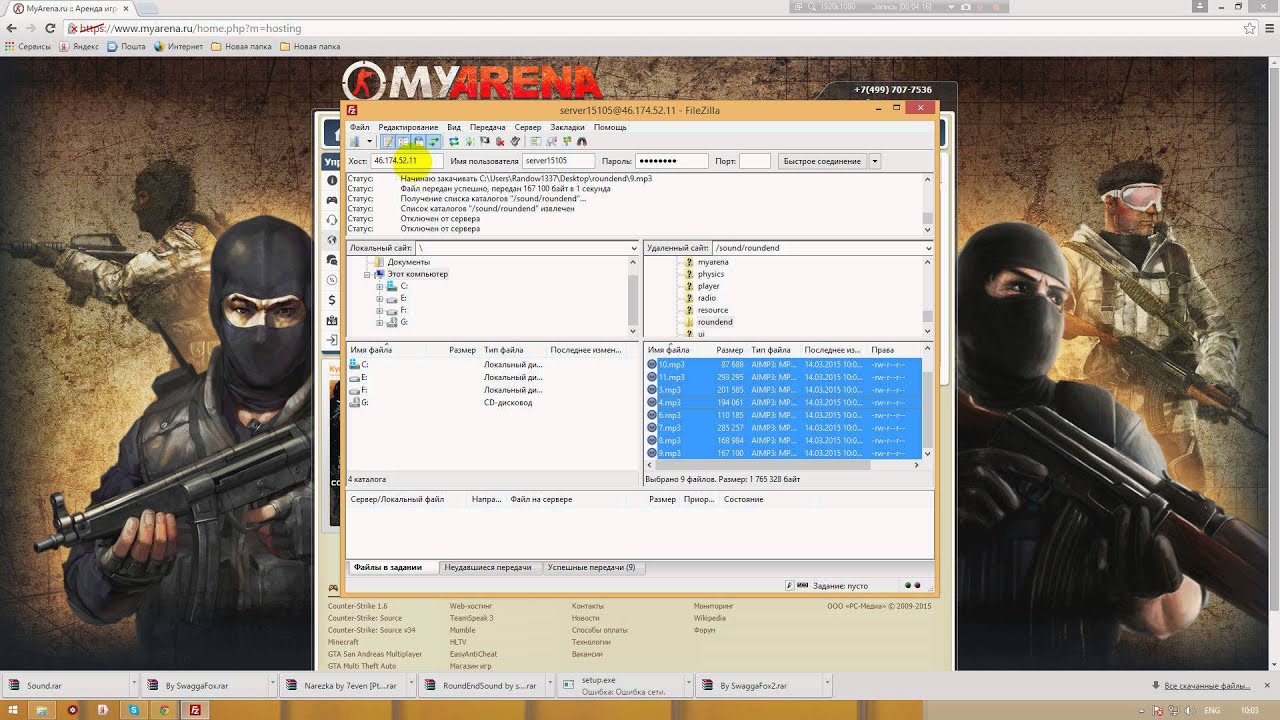
Task: Toggle the message log display
Action: (x=388, y=141)
